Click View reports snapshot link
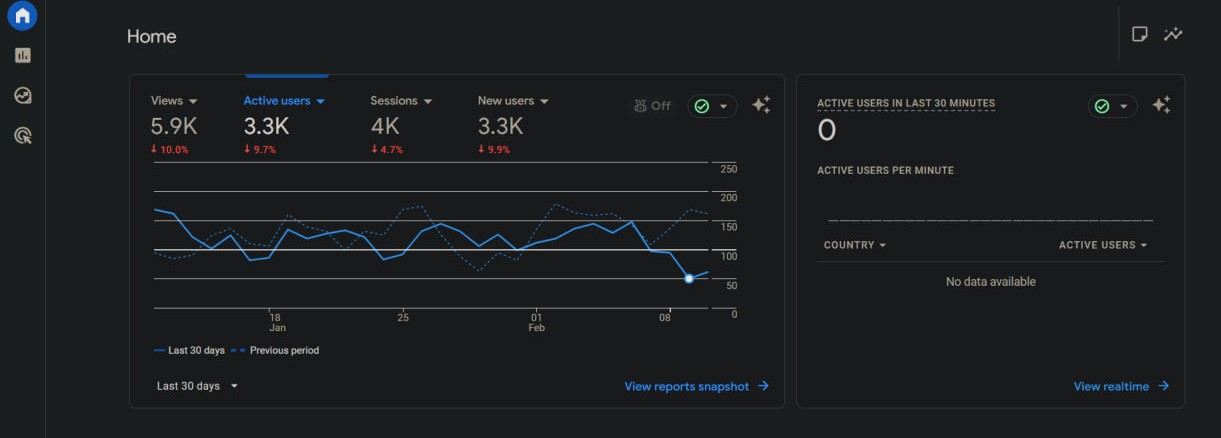Screen dimensions: 1221x438 [x=697, y=386]
